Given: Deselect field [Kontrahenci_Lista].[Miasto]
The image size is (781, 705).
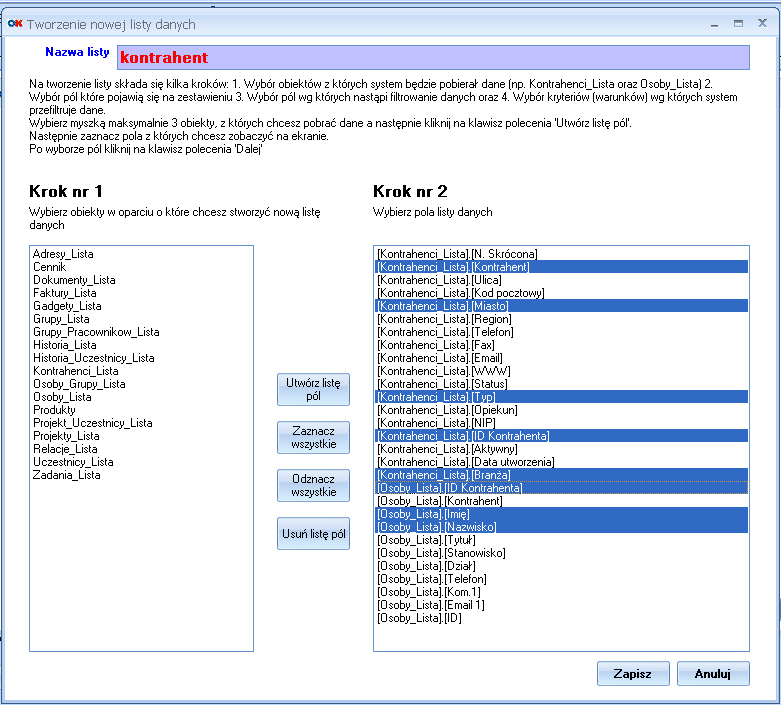Looking at the screenshot, I should pyautogui.click(x=561, y=305).
